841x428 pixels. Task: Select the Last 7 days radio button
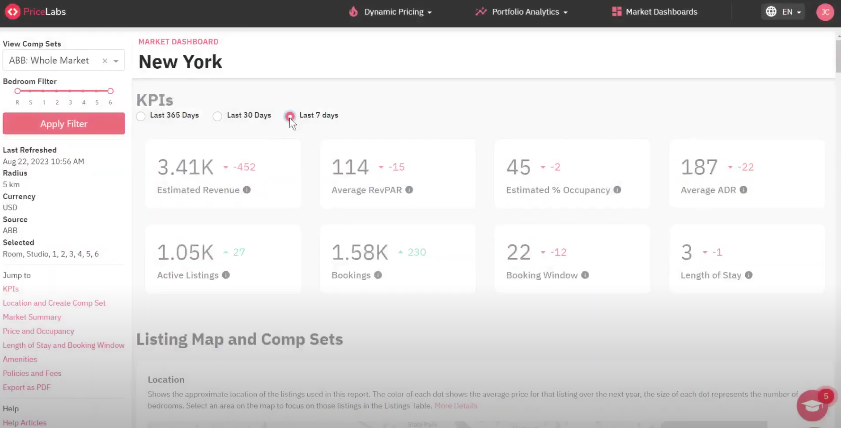point(290,116)
